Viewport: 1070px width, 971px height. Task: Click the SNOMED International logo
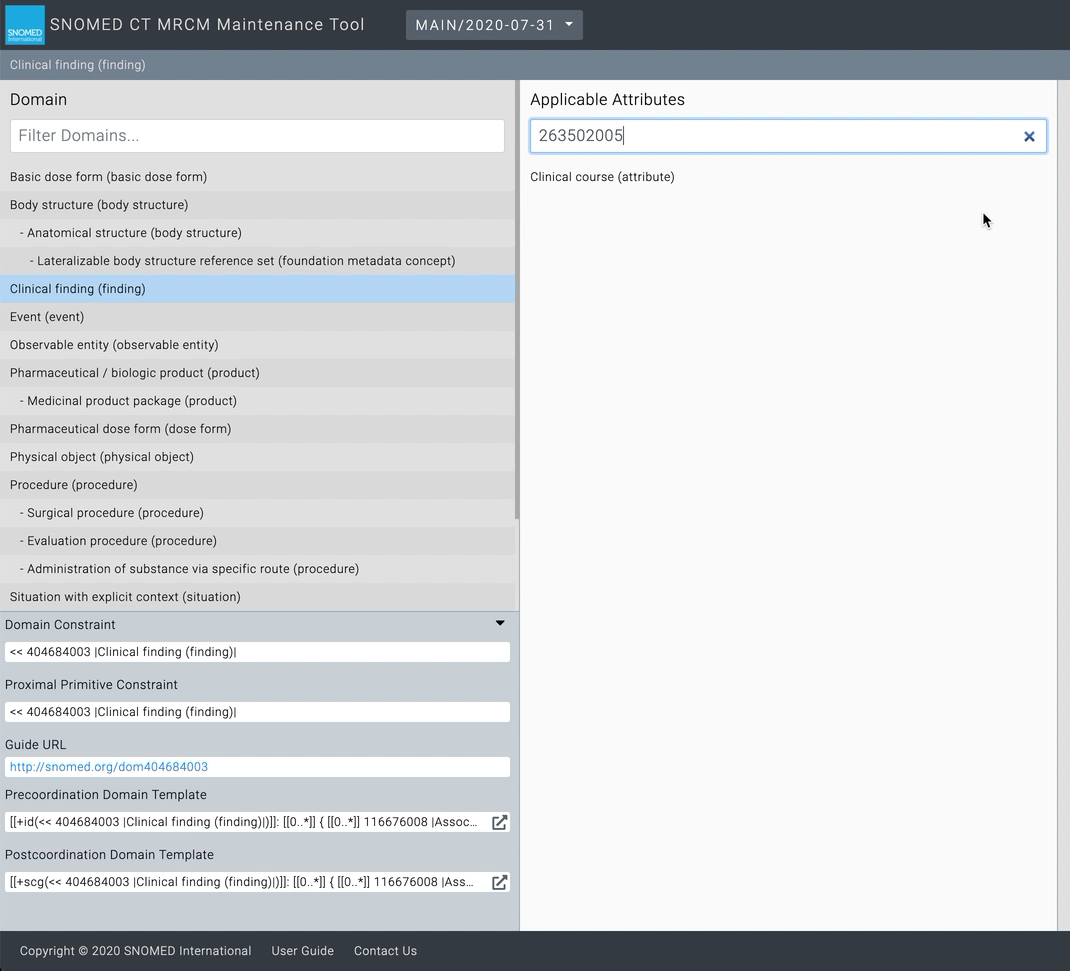25,25
